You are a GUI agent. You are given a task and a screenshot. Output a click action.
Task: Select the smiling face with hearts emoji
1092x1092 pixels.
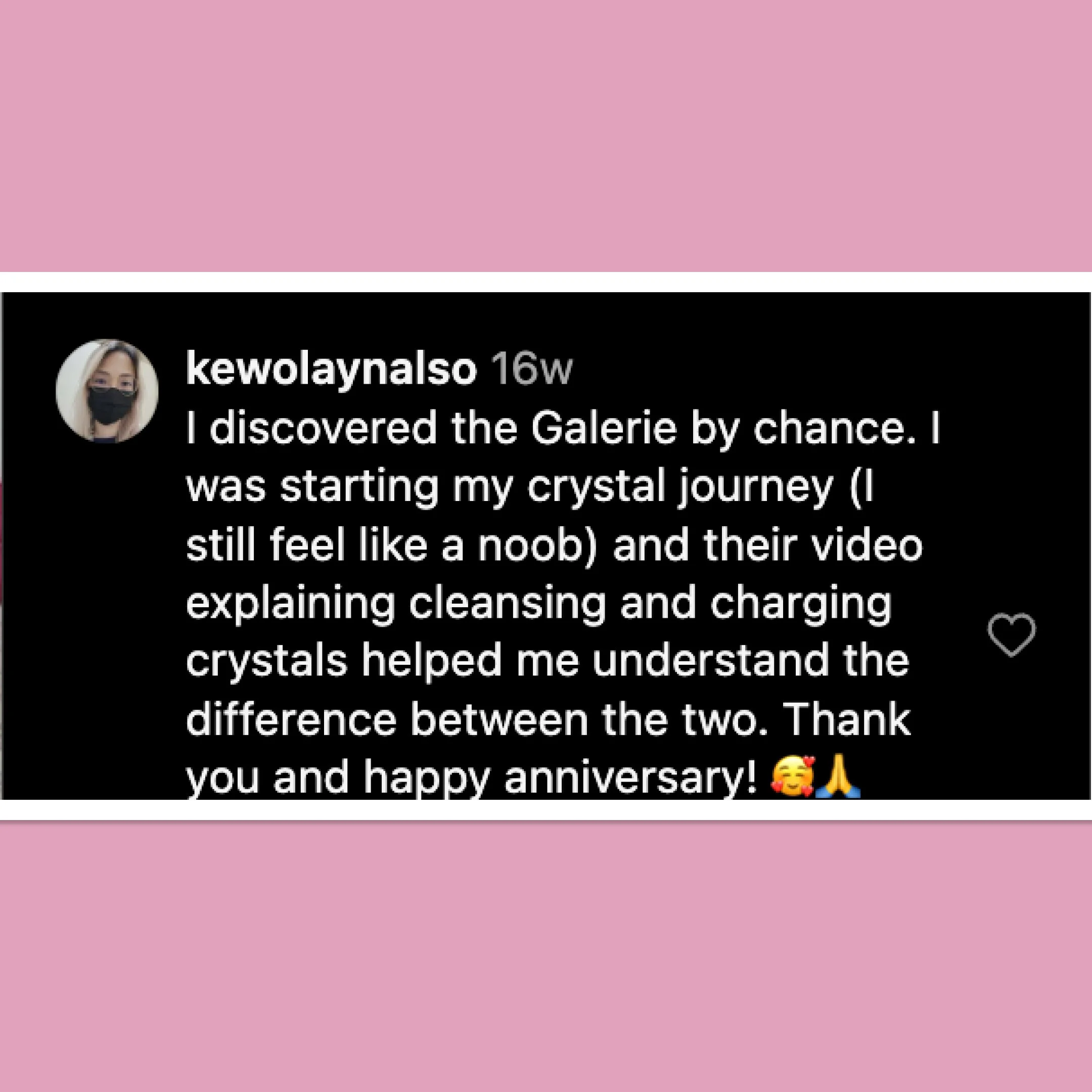tap(794, 777)
